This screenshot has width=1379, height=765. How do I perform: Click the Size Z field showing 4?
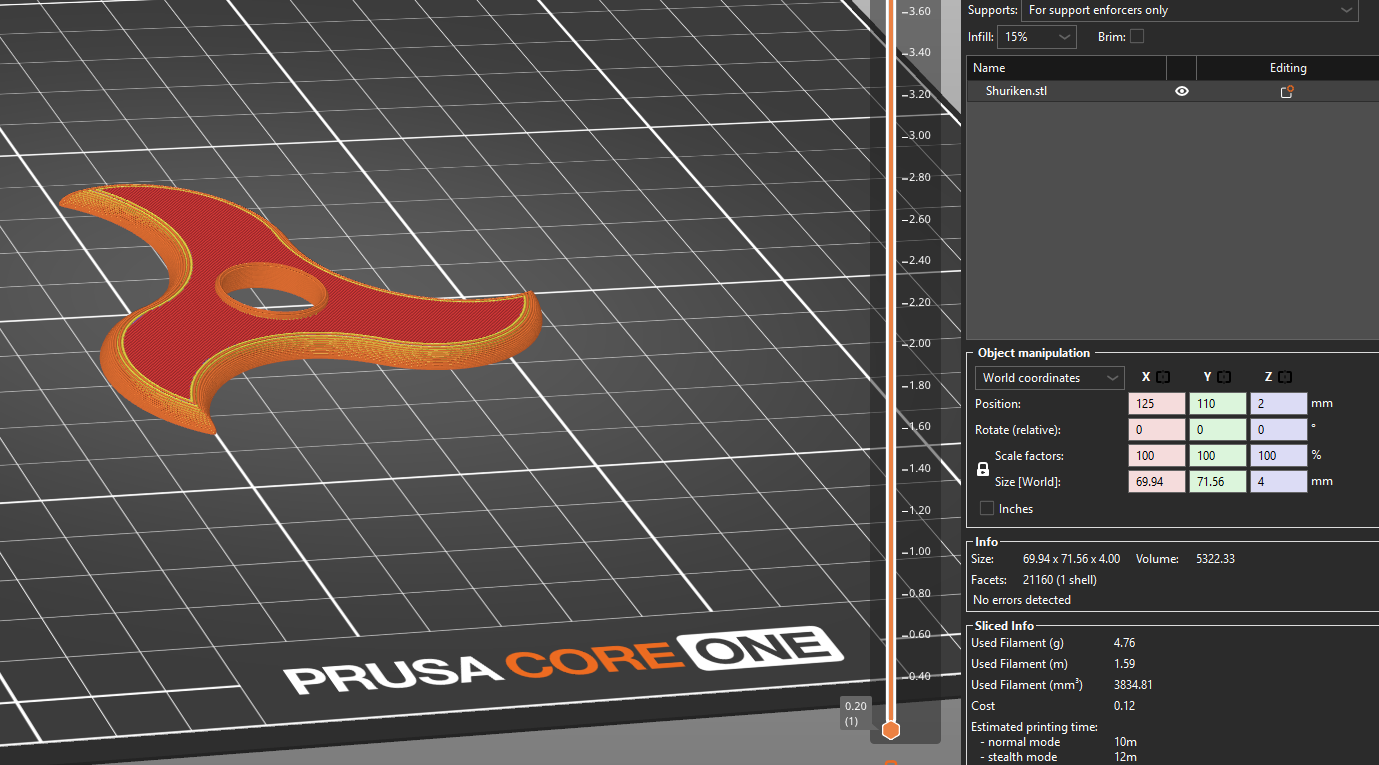1278,482
